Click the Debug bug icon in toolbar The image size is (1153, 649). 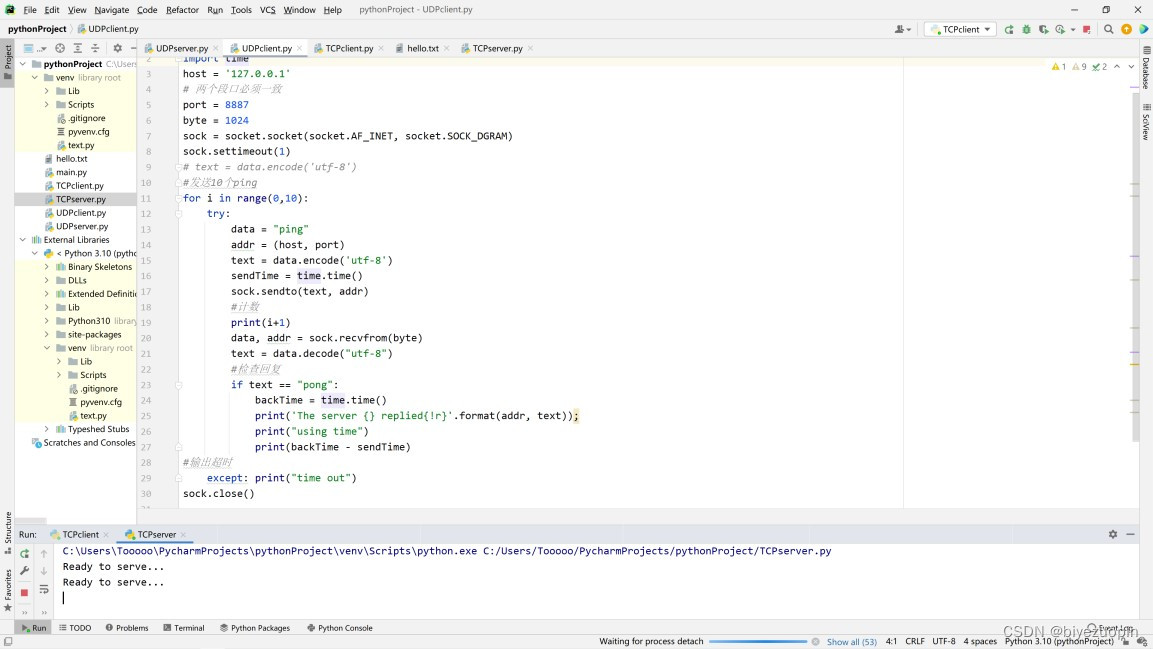(x=1026, y=29)
